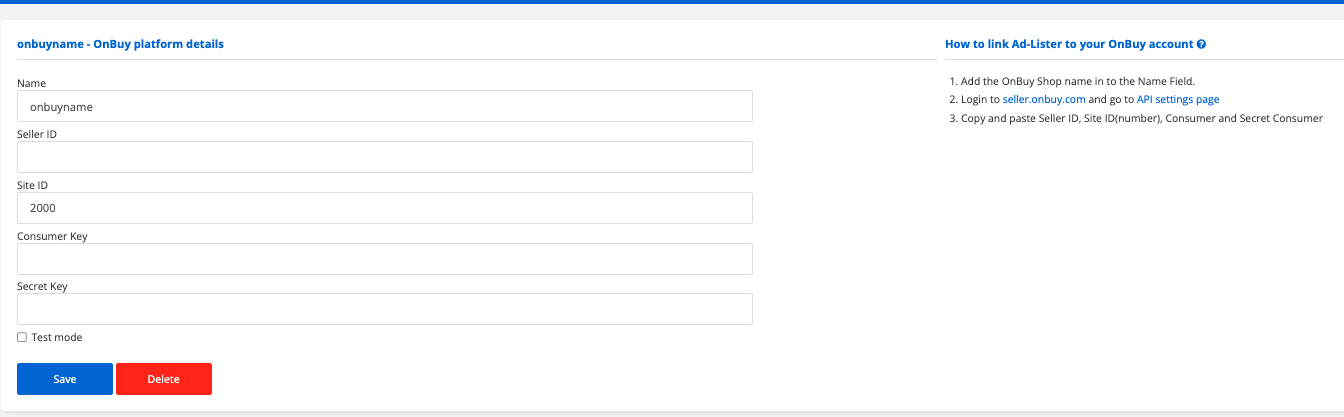This screenshot has width=1344, height=417.
Task: Focus the Name field containing onbuyname
Action: click(385, 106)
